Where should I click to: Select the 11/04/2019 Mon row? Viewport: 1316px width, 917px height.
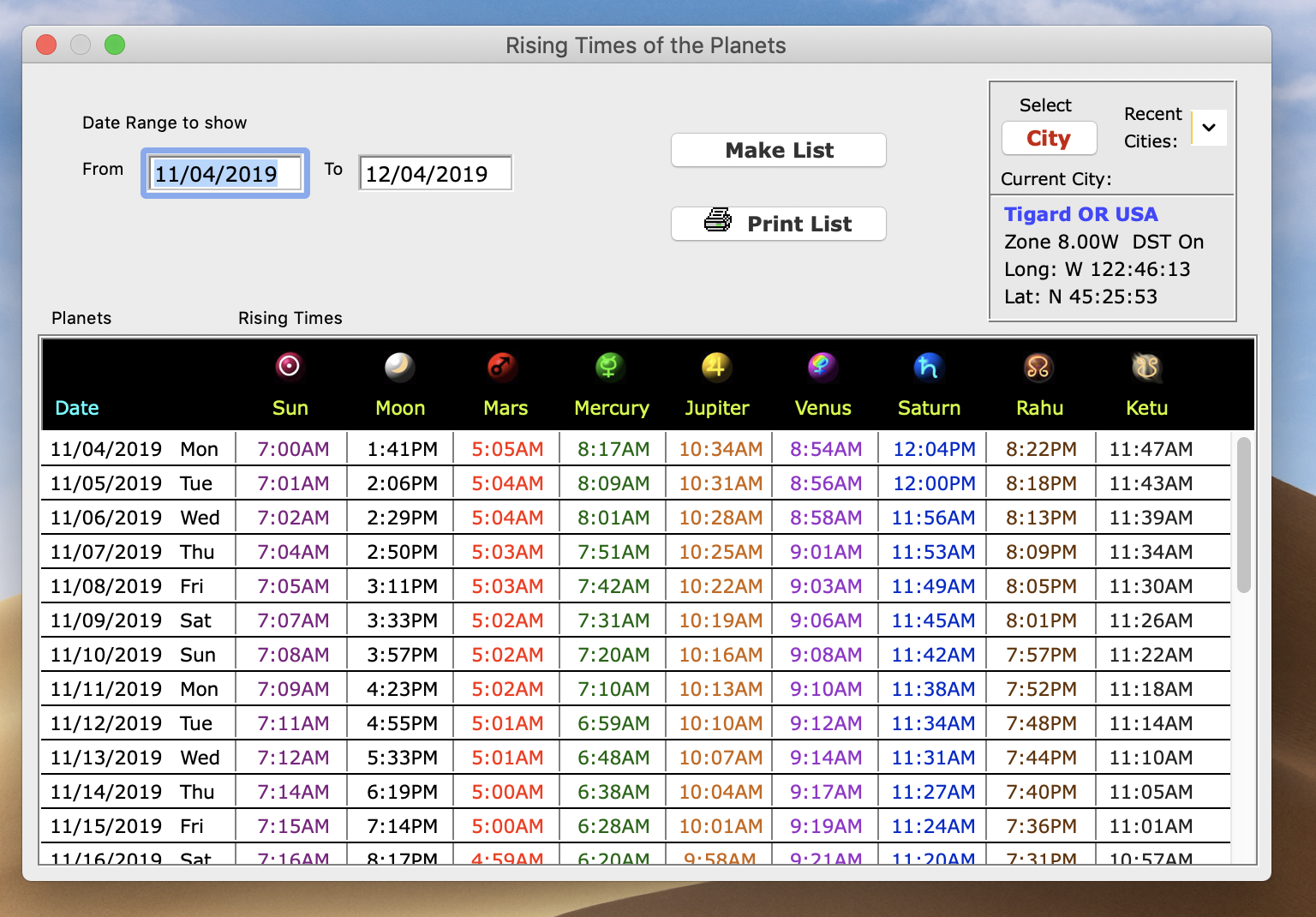click(134, 449)
